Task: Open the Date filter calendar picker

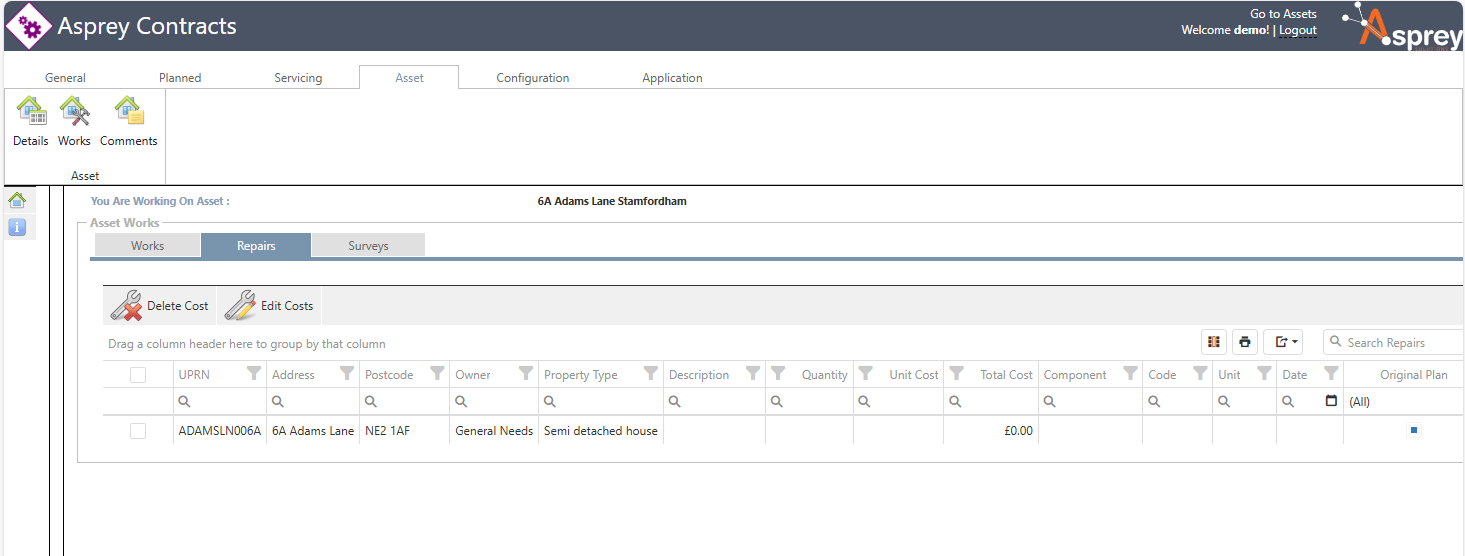Action: pyautogui.click(x=1330, y=401)
